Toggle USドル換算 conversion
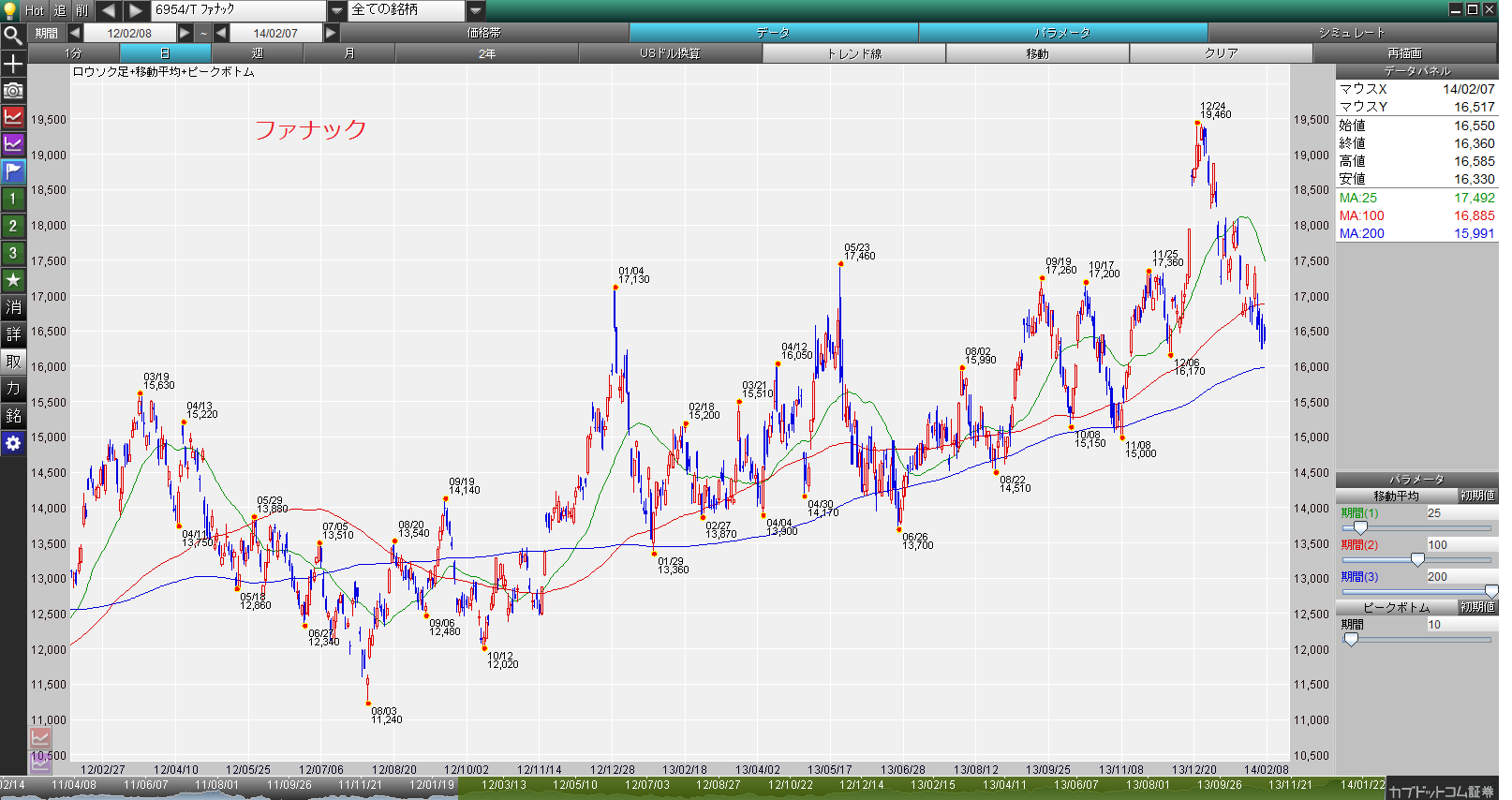This screenshot has height=800, width=1512. tap(670, 53)
